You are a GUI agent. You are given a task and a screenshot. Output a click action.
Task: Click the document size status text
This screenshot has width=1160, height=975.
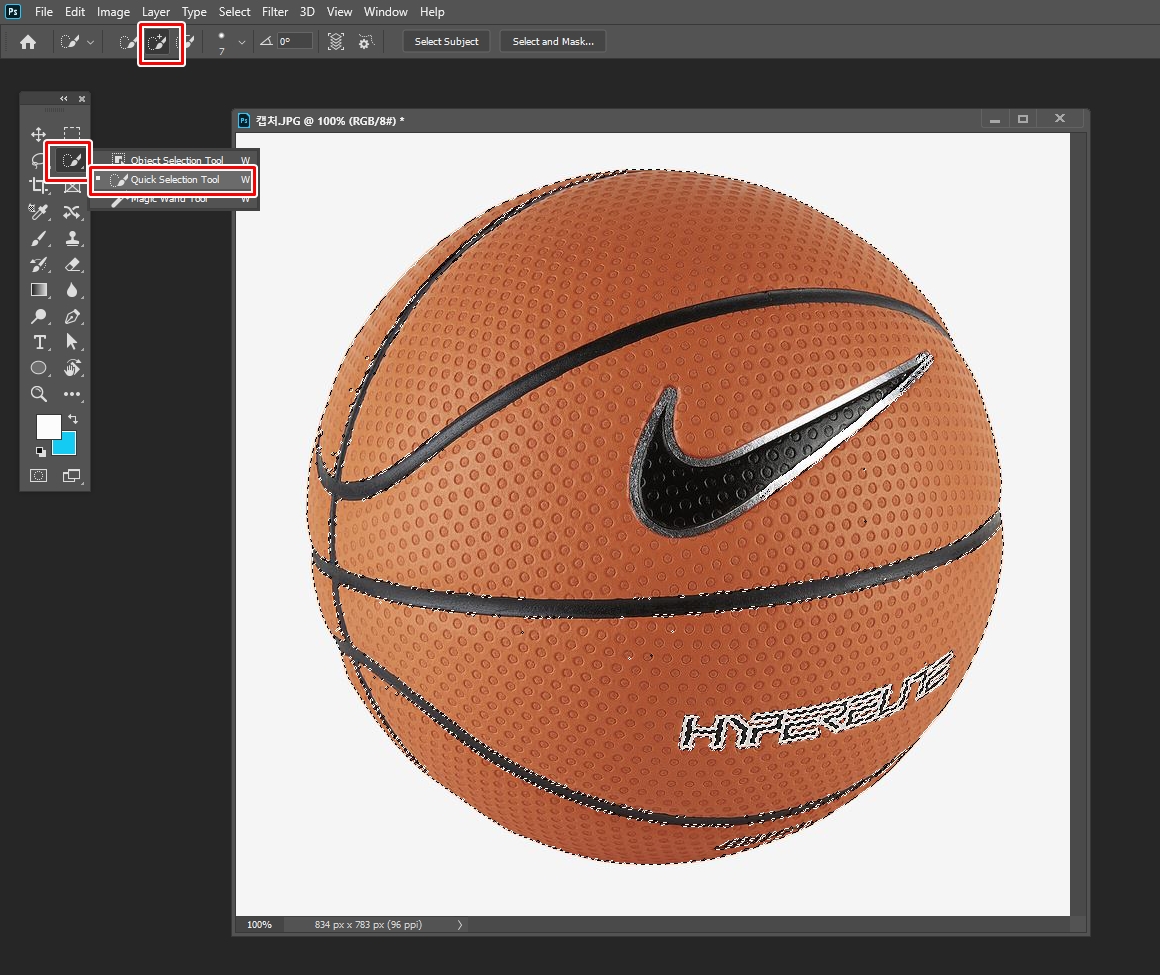coord(368,925)
